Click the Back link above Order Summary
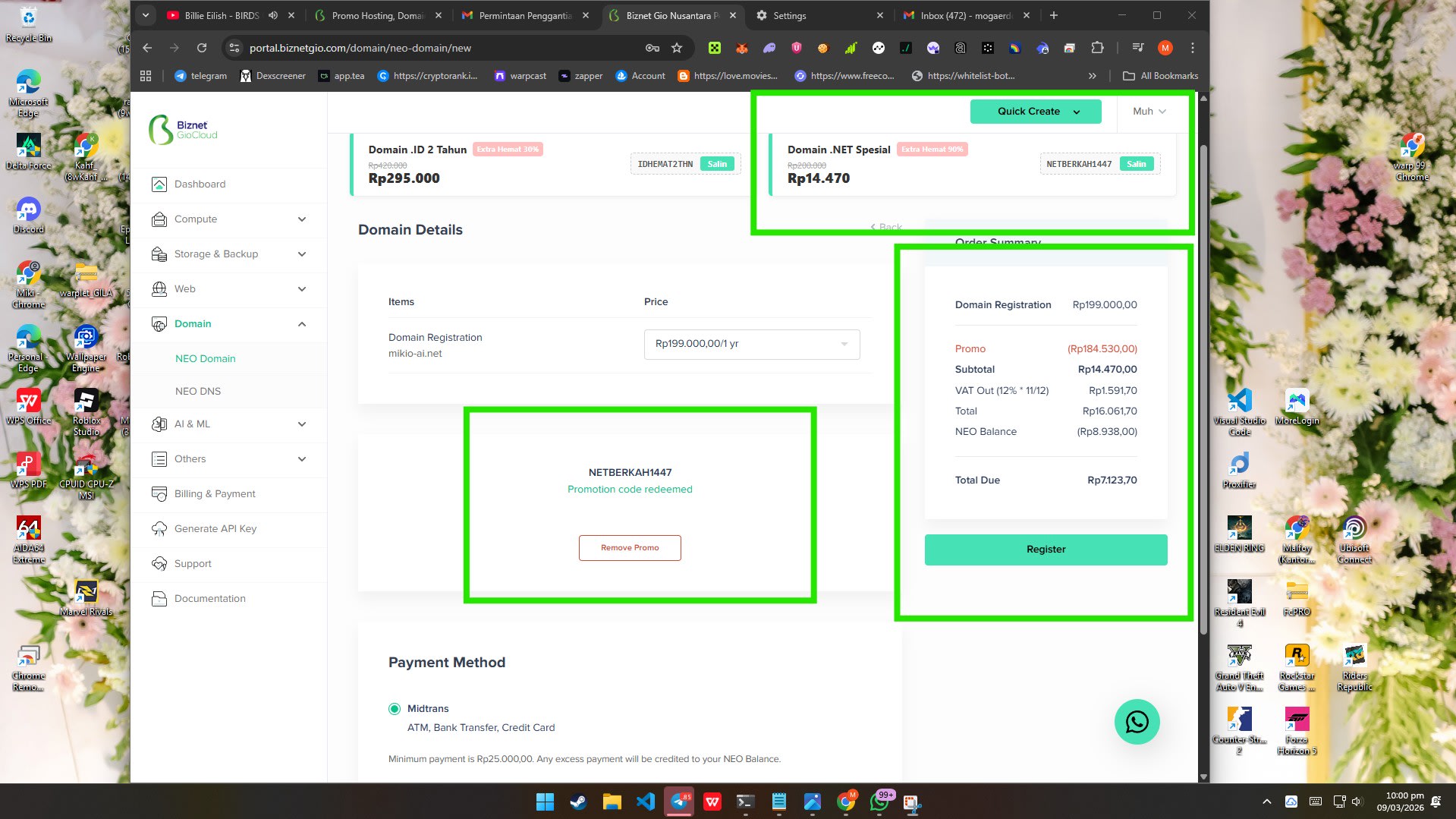Screen dimensions: 1456x819 (886, 227)
